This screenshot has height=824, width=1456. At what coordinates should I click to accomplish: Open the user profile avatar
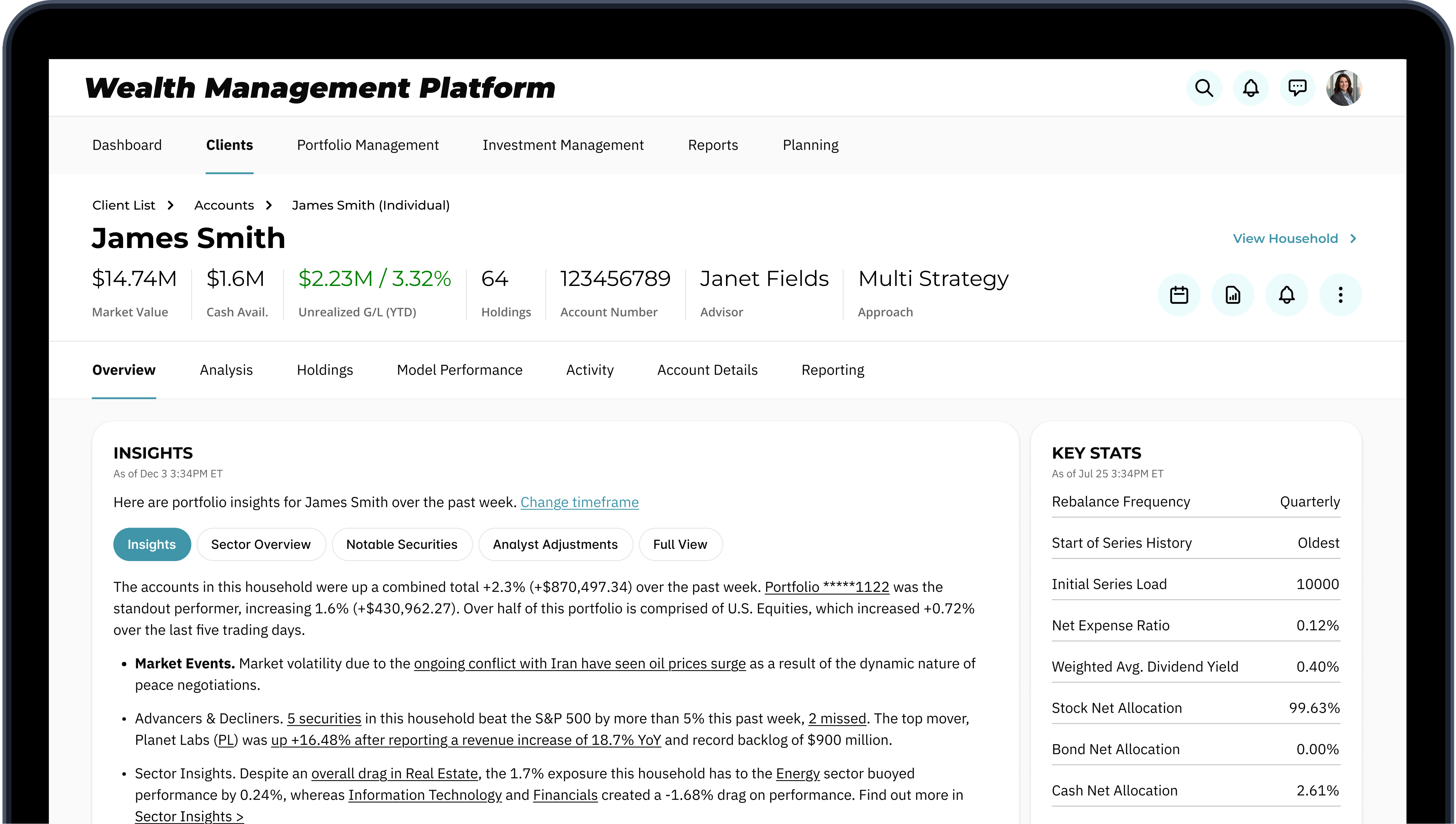point(1344,88)
